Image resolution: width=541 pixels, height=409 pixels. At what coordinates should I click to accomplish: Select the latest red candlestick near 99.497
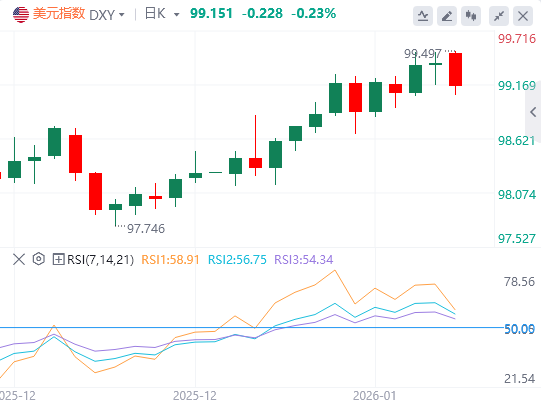click(455, 69)
